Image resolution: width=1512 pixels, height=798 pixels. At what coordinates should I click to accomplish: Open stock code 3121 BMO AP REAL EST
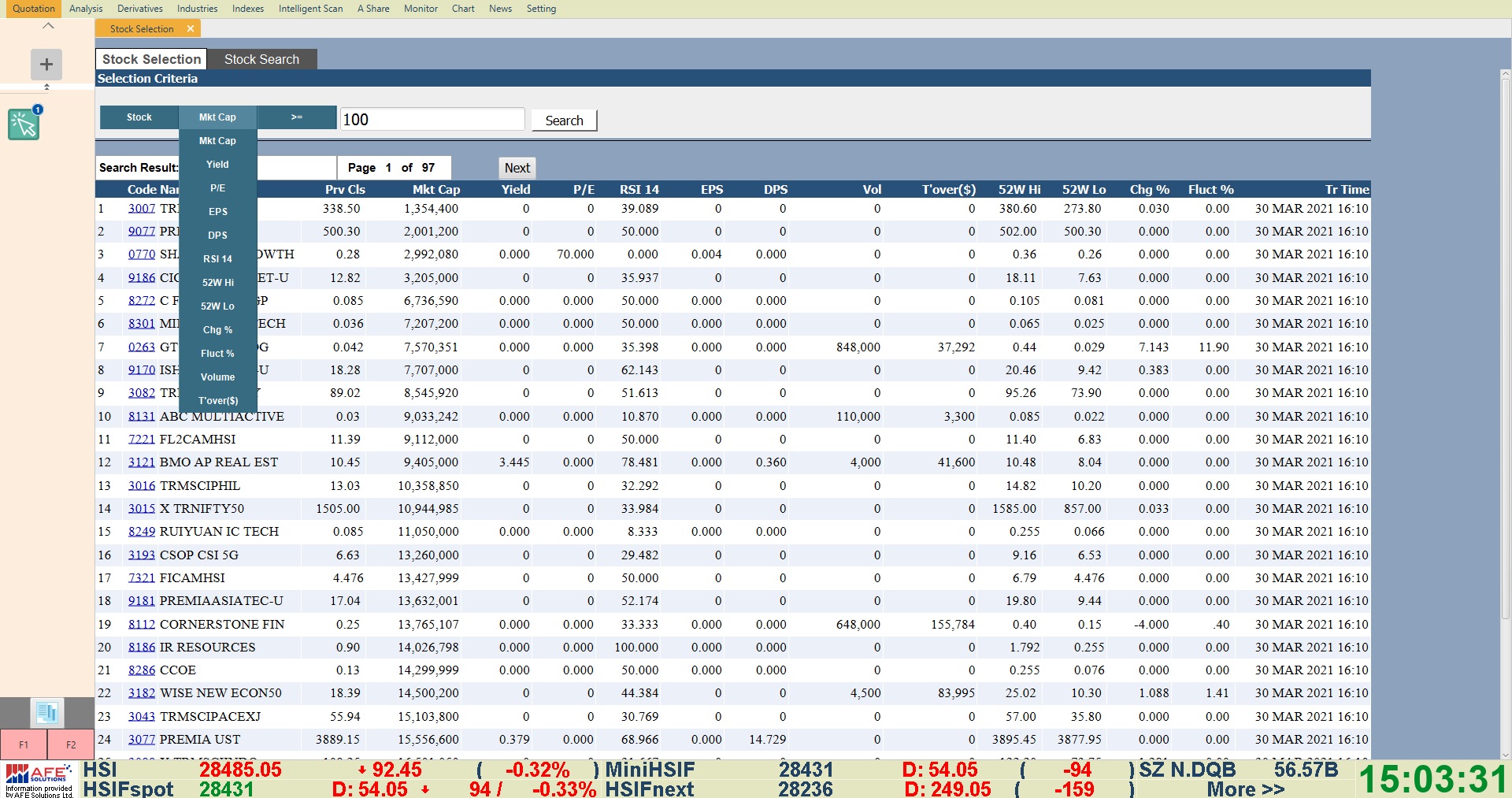142,462
